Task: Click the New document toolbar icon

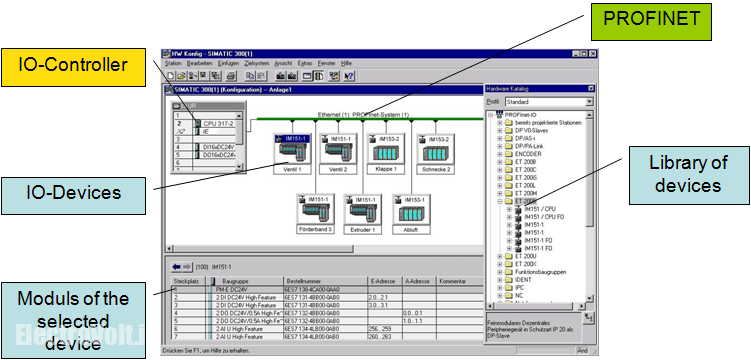Action: point(171,76)
